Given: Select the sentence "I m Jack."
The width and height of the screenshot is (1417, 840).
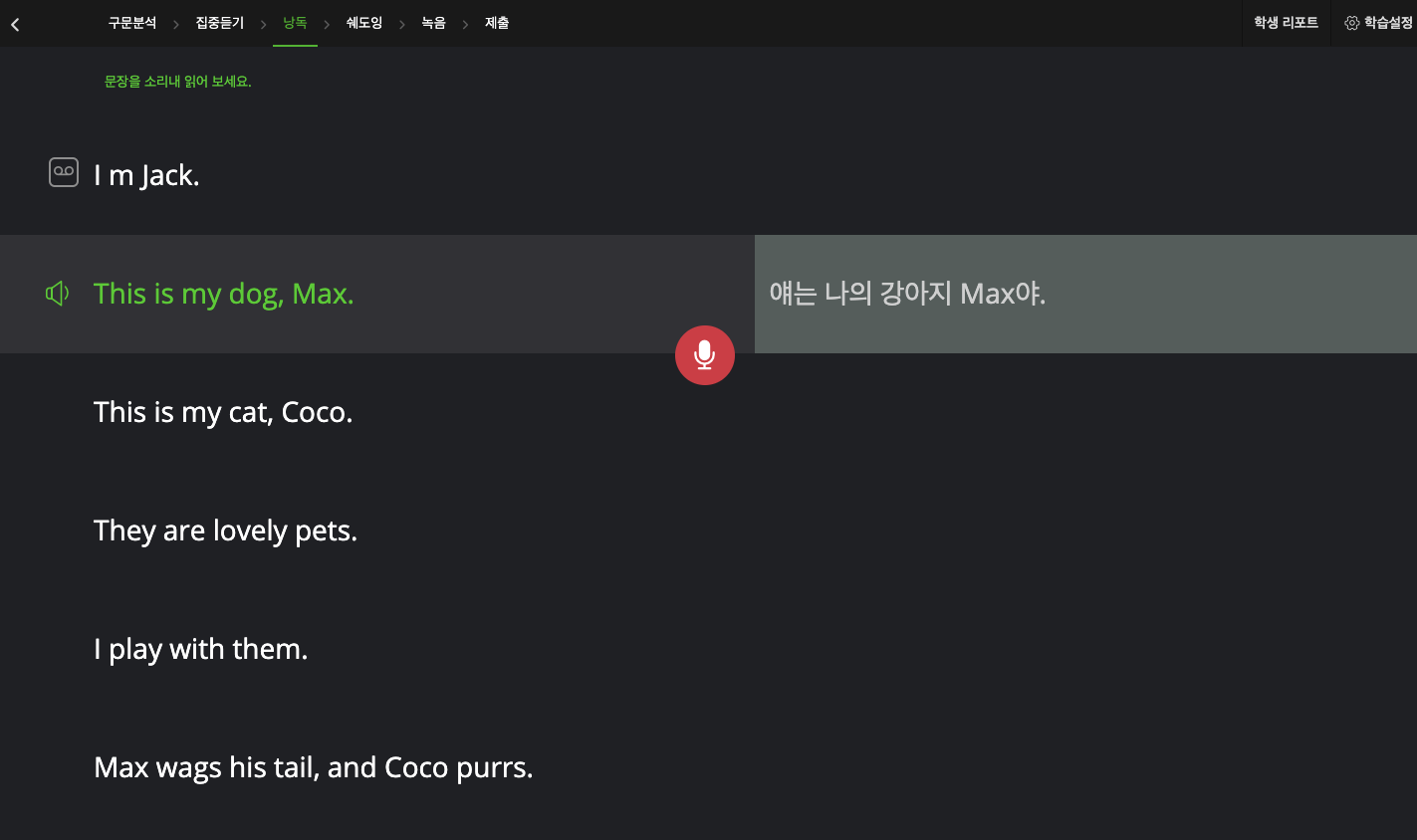Looking at the screenshot, I should click(x=146, y=175).
